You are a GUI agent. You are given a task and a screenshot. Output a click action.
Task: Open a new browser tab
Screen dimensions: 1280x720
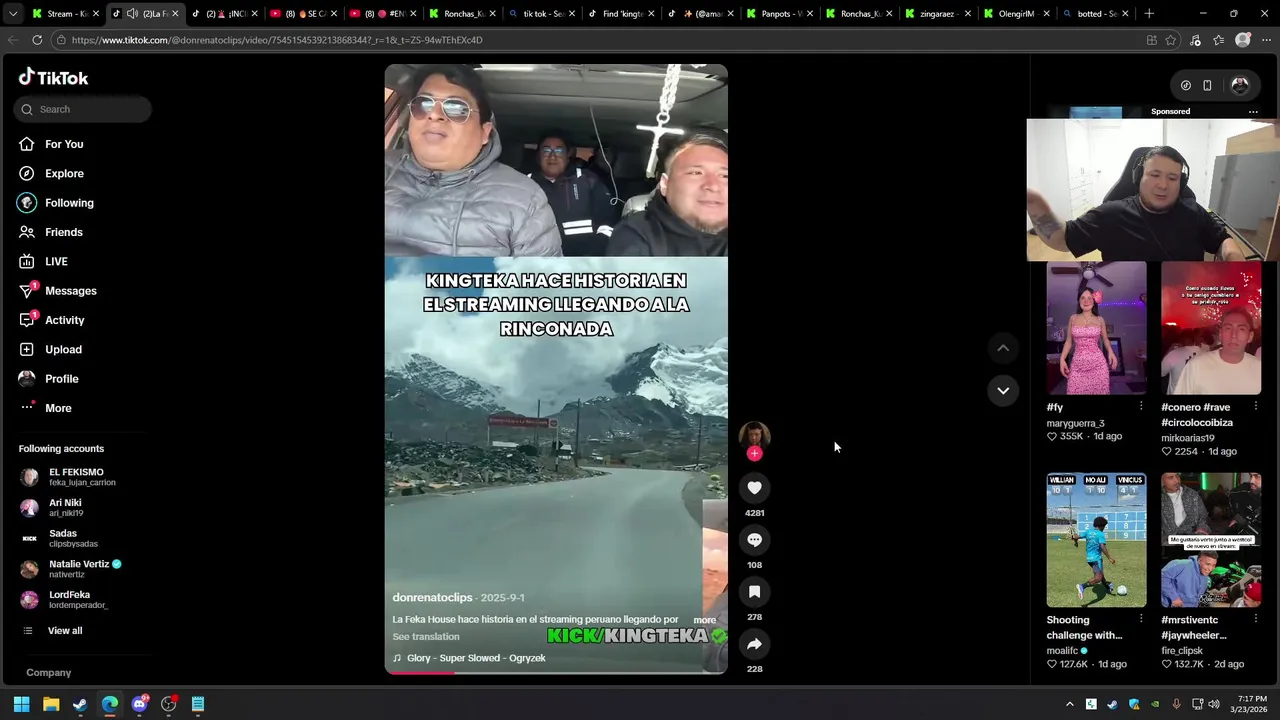[x=1149, y=14]
